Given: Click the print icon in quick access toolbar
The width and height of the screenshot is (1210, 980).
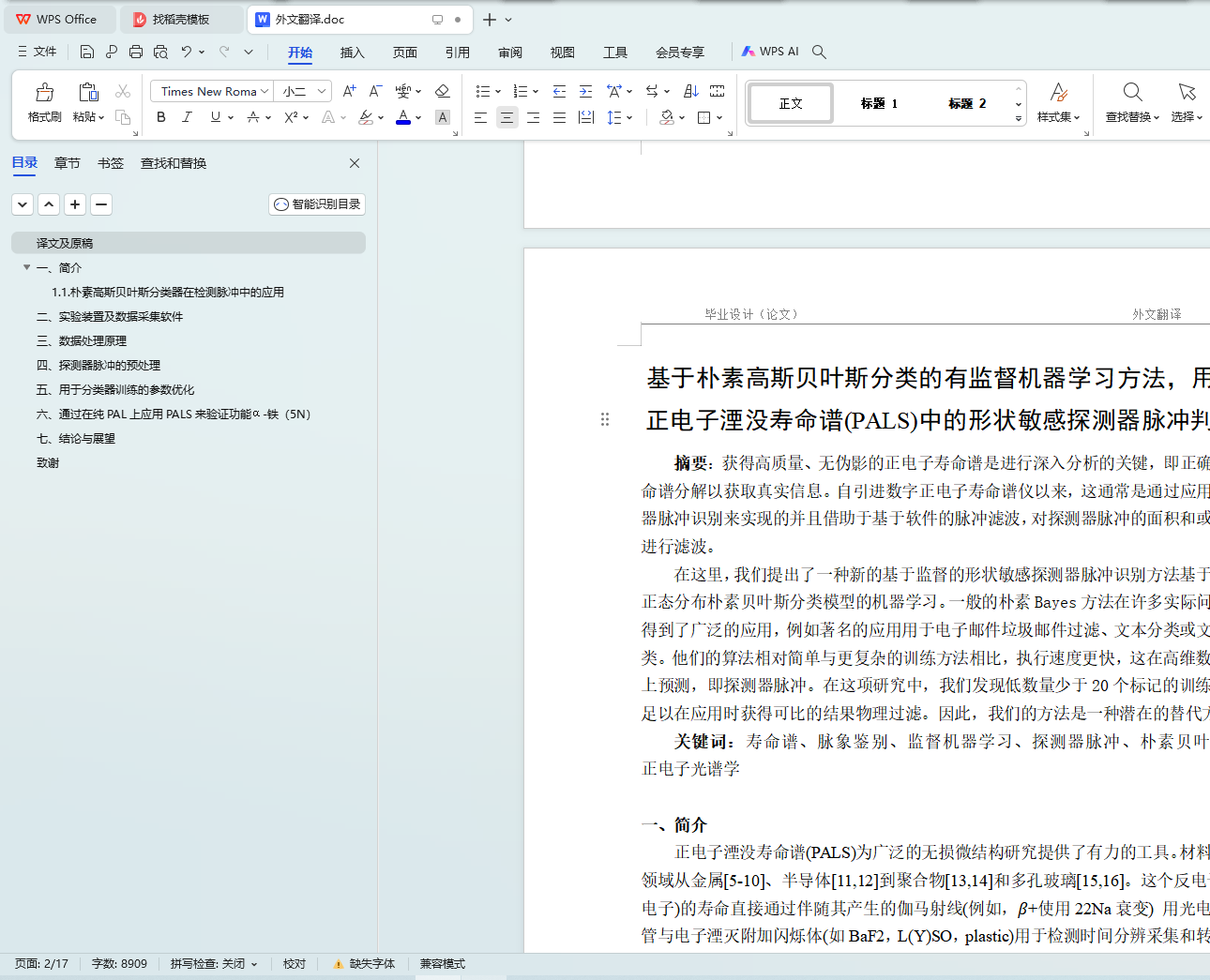Looking at the screenshot, I should [136, 52].
